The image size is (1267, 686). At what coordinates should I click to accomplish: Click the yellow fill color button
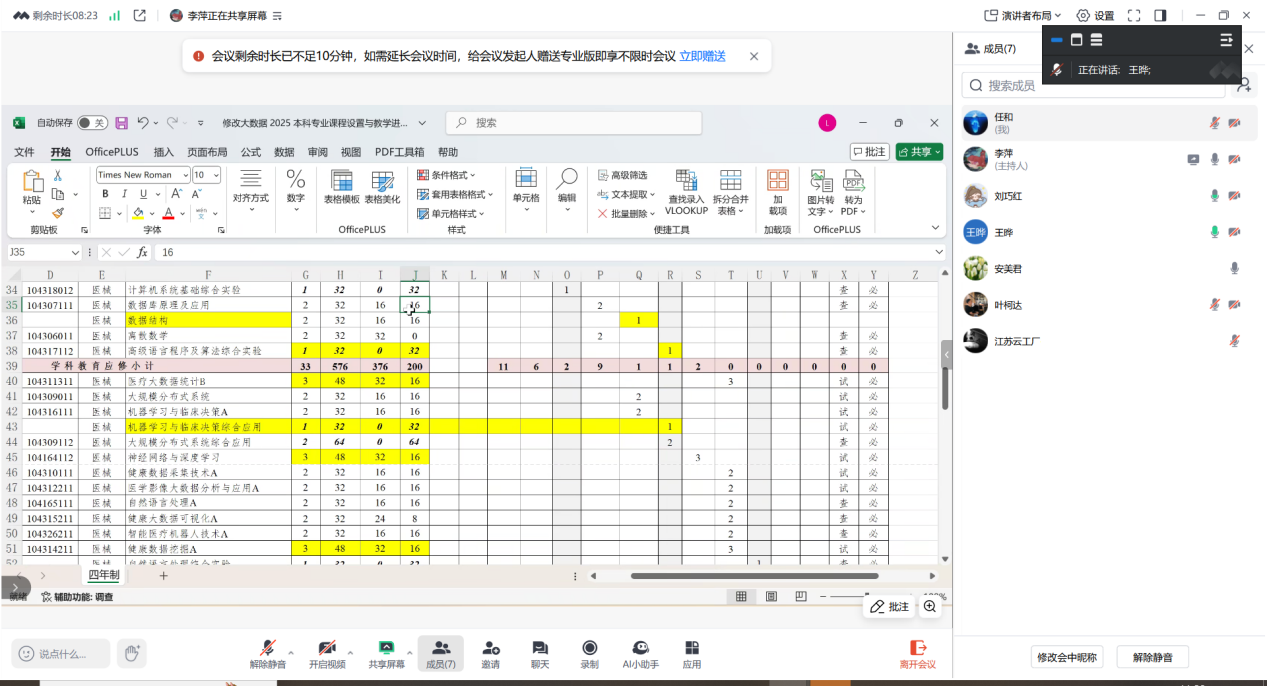coord(138,213)
